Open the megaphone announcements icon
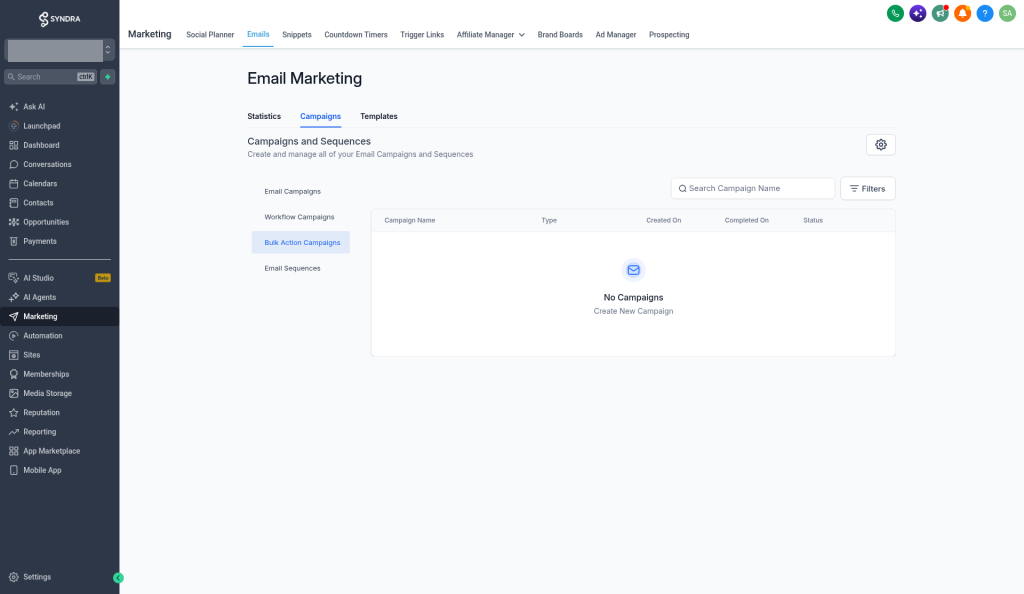 pos(940,13)
